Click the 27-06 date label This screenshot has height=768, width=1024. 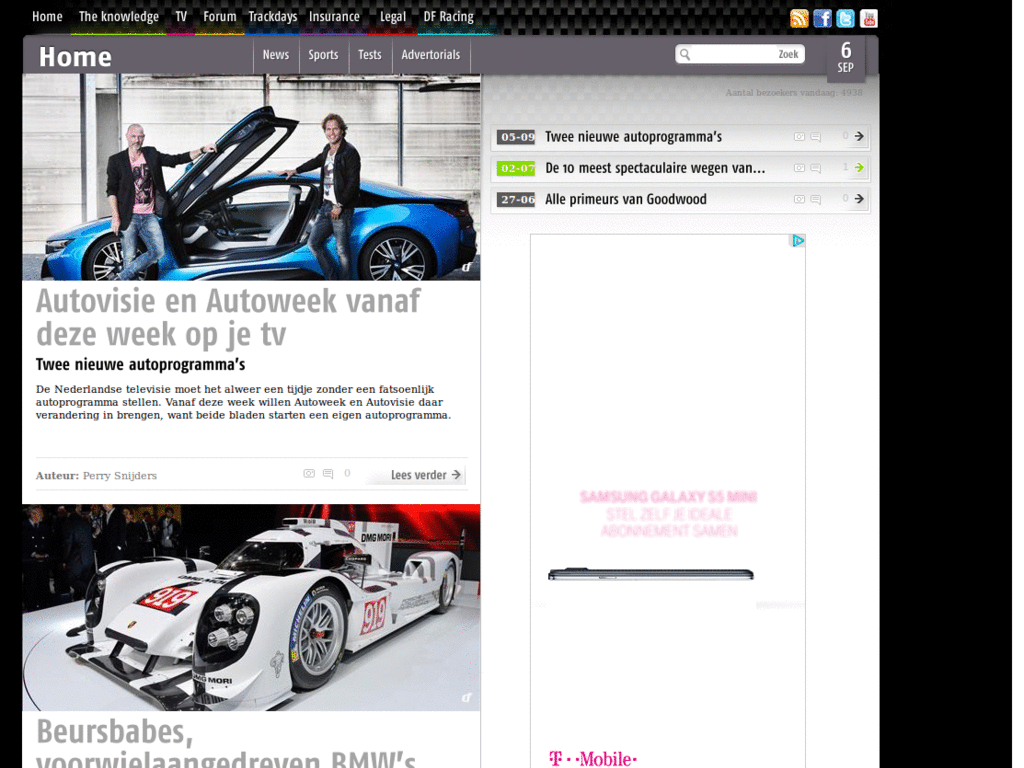(x=516, y=199)
